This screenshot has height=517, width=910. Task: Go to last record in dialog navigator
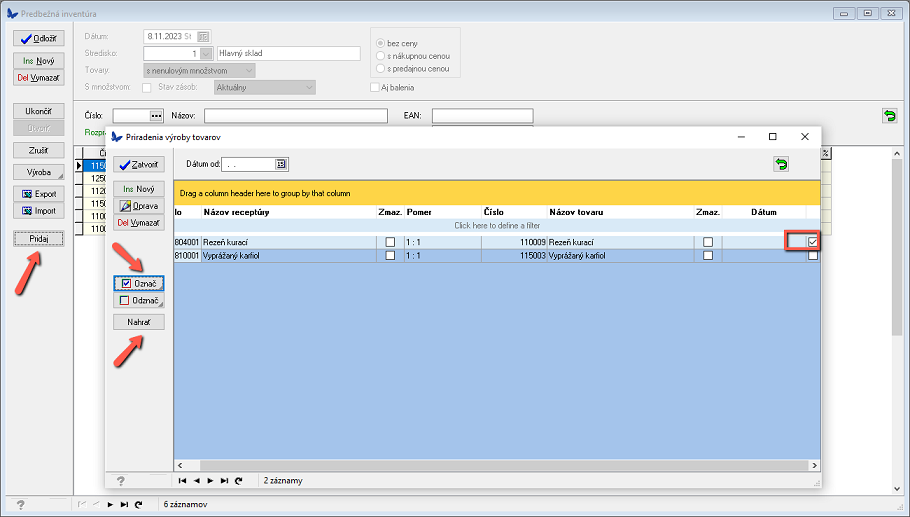click(x=224, y=480)
